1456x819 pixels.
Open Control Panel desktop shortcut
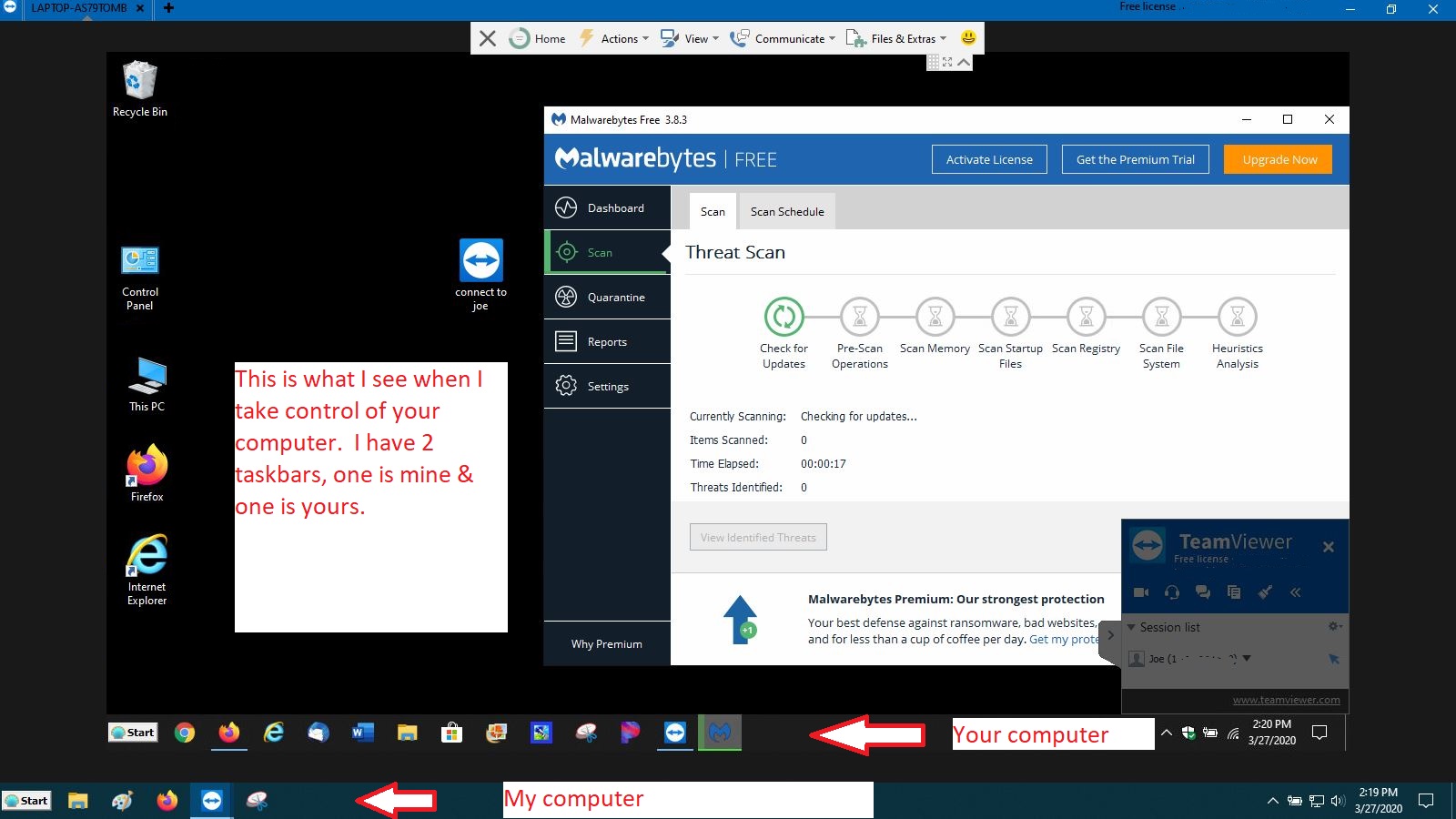coord(139,278)
